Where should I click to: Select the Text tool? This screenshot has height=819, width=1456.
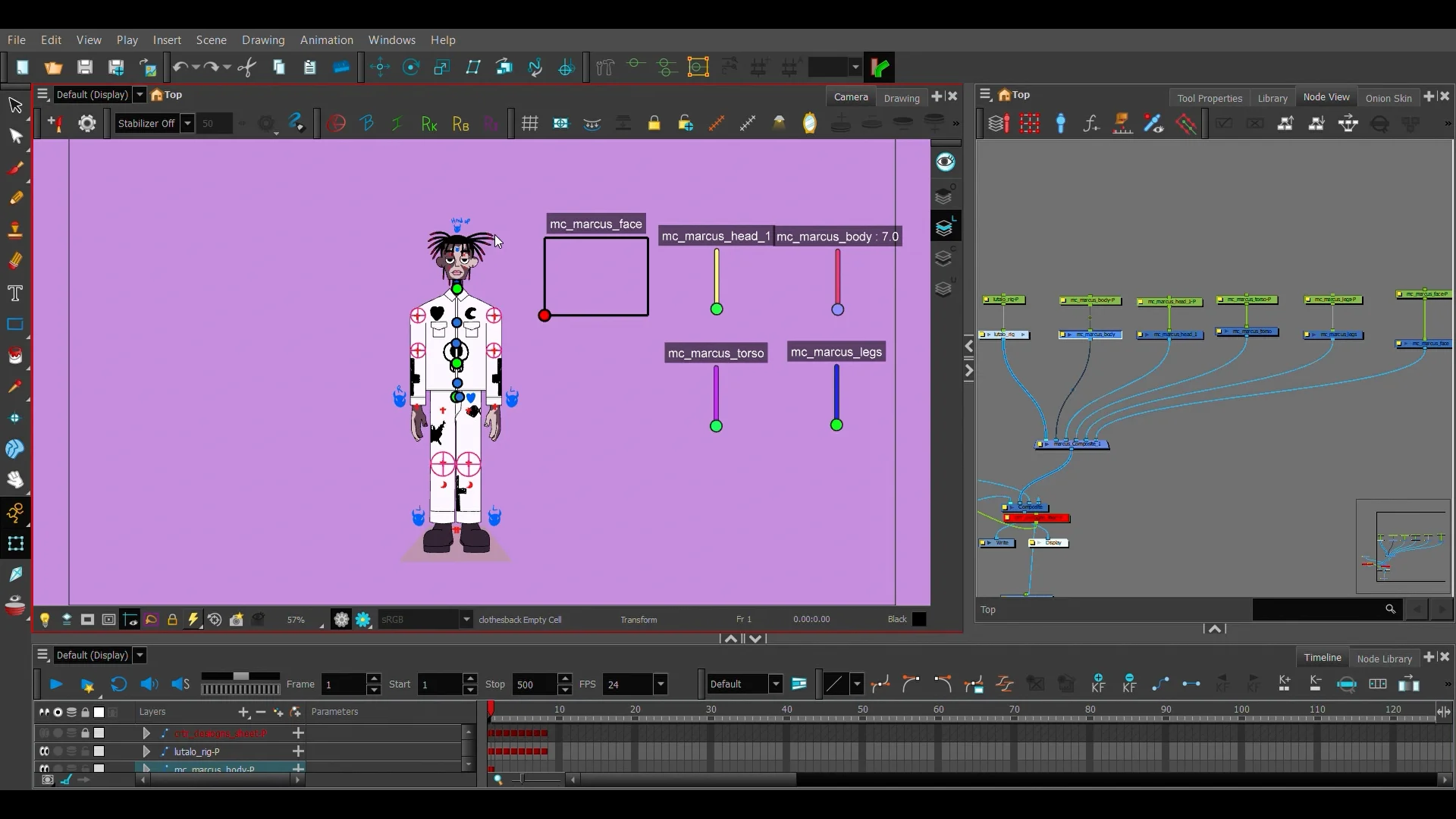[x=15, y=293]
